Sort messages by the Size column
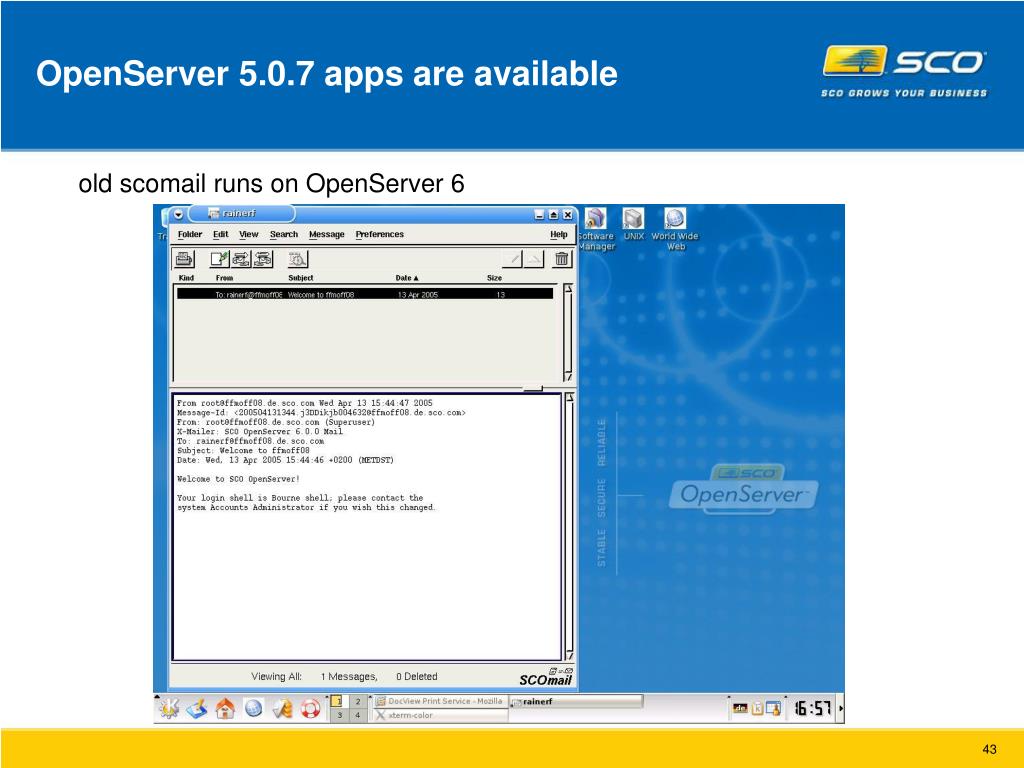The height and width of the screenshot is (768, 1024). pyautogui.click(x=494, y=278)
